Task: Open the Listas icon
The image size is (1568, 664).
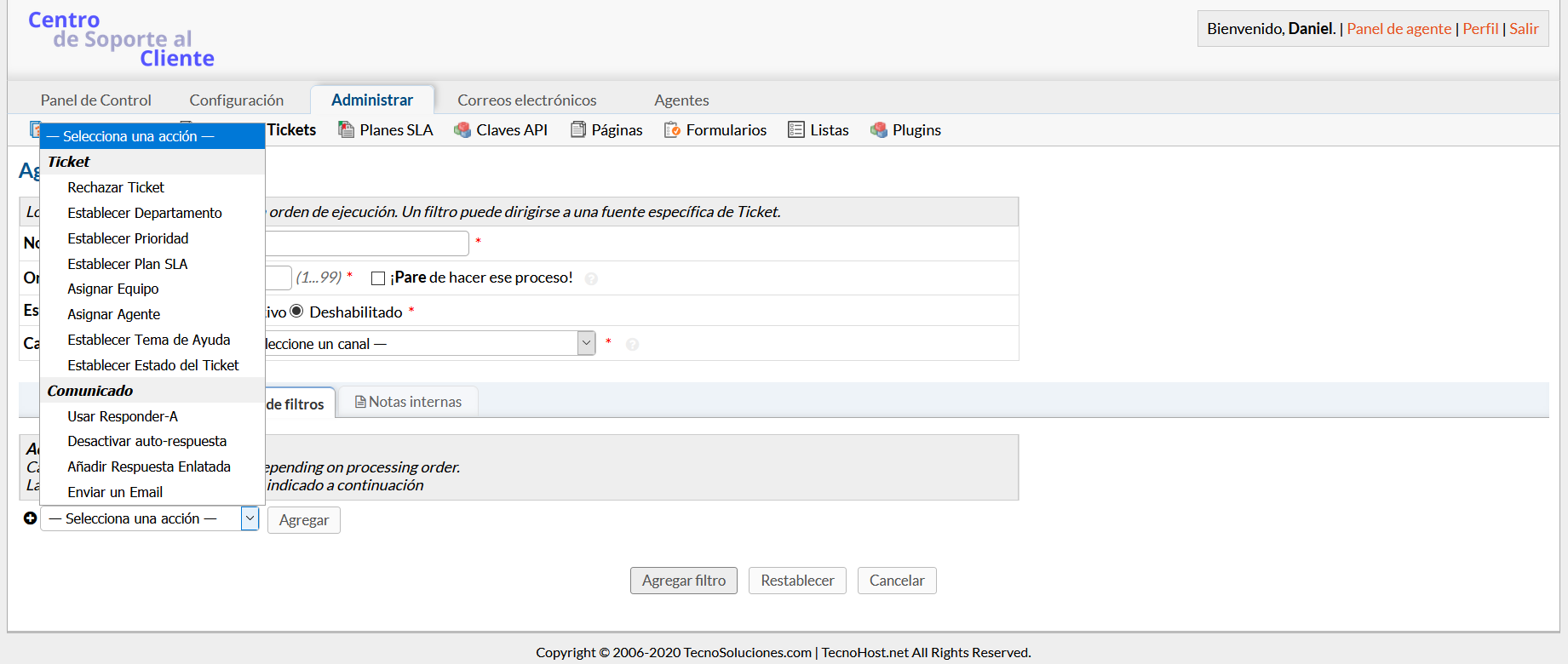Action: point(796,130)
